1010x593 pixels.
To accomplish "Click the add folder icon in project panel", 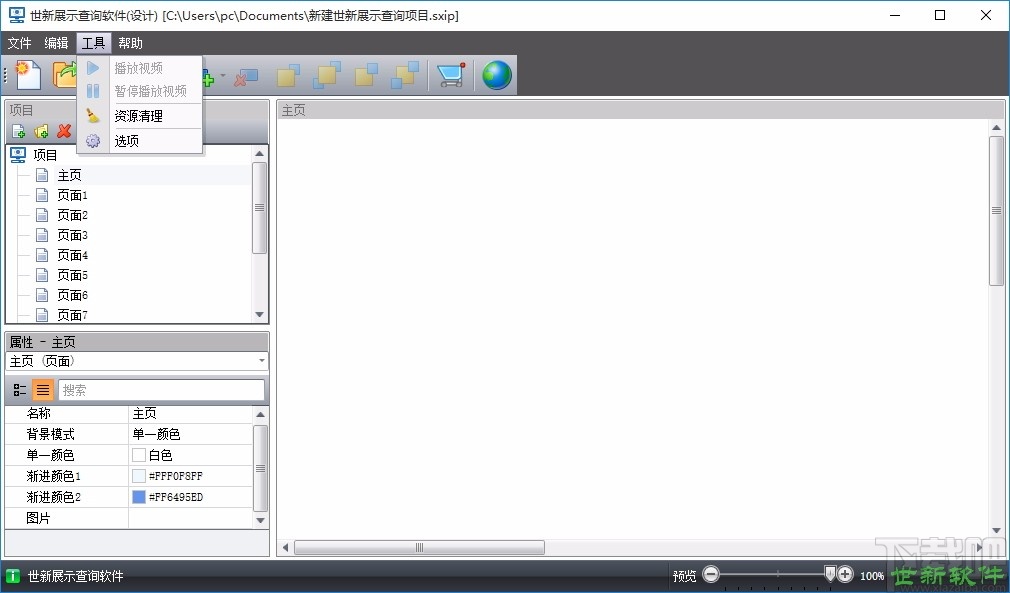I will click(x=41, y=131).
